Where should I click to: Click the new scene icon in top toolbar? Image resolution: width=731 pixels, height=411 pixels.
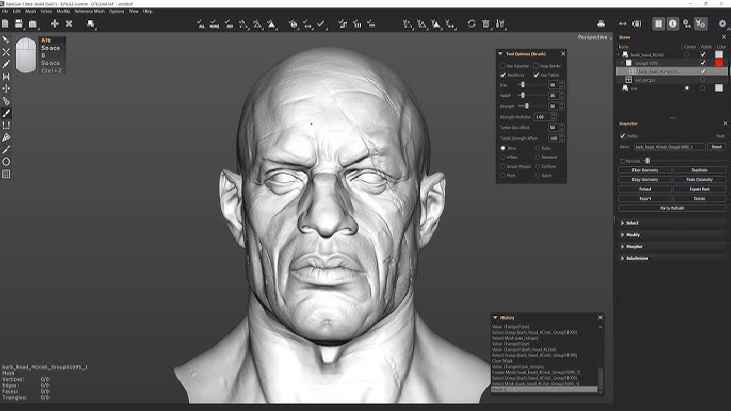tap(6, 23)
